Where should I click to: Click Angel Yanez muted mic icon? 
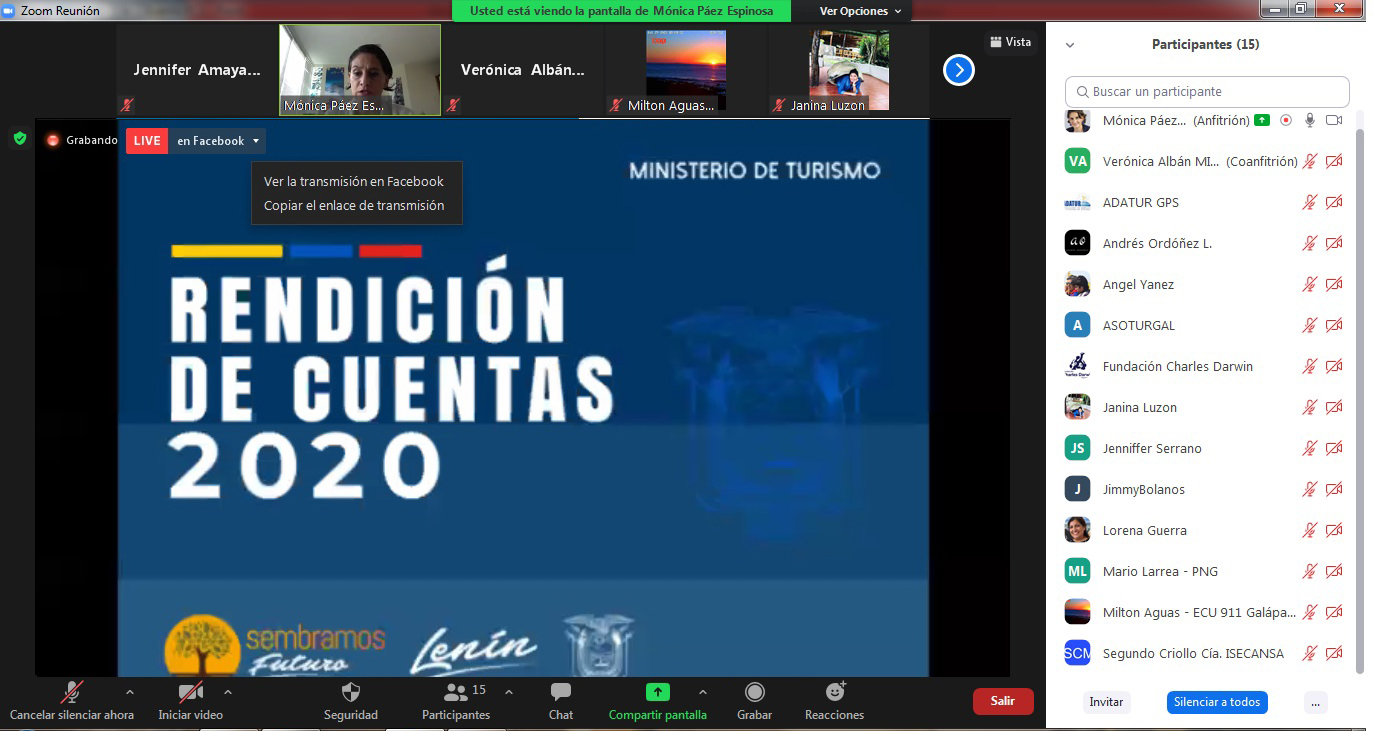tap(1310, 284)
